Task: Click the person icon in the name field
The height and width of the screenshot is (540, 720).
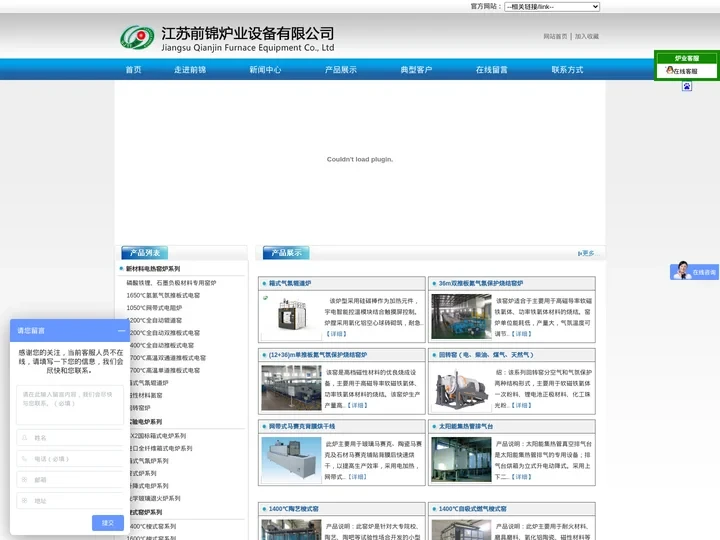Action: pyautogui.click(x=25, y=438)
